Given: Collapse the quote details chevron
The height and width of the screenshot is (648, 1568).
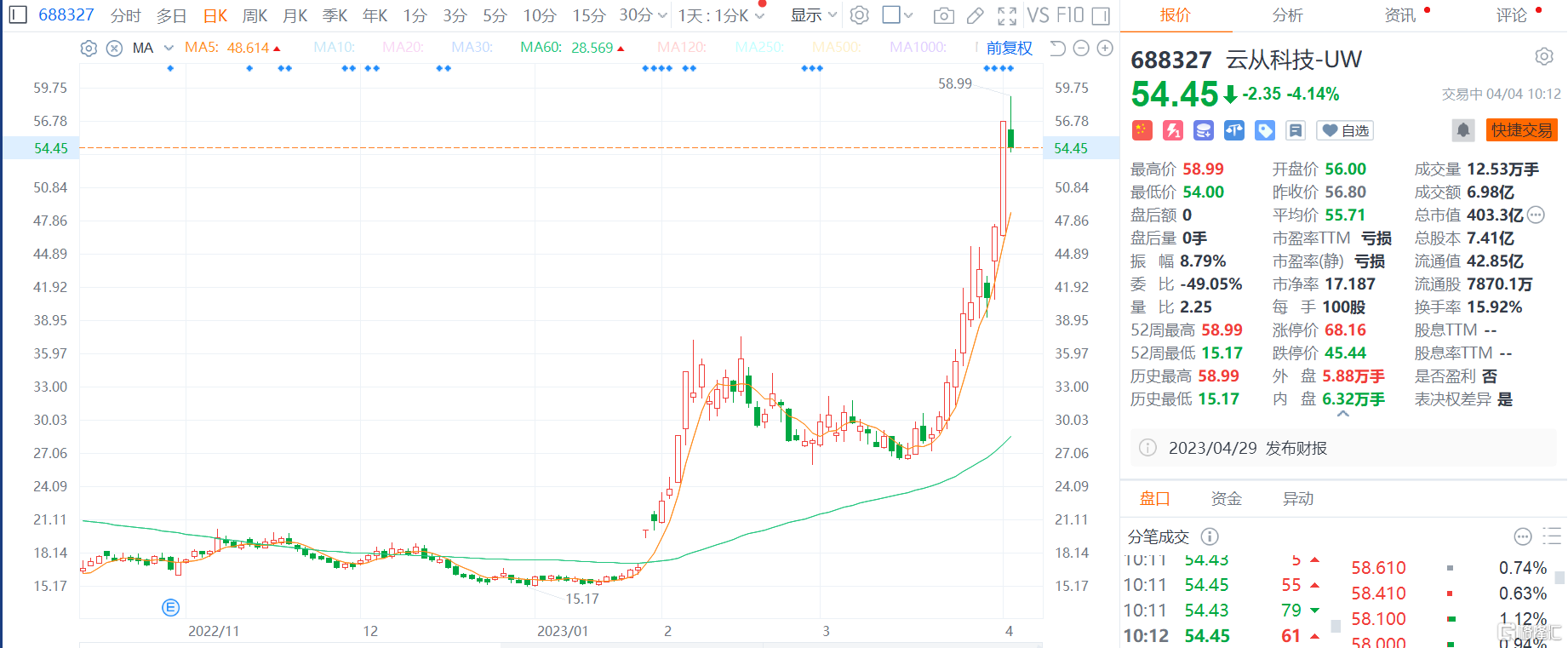Looking at the screenshot, I should (x=1343, y=415).
